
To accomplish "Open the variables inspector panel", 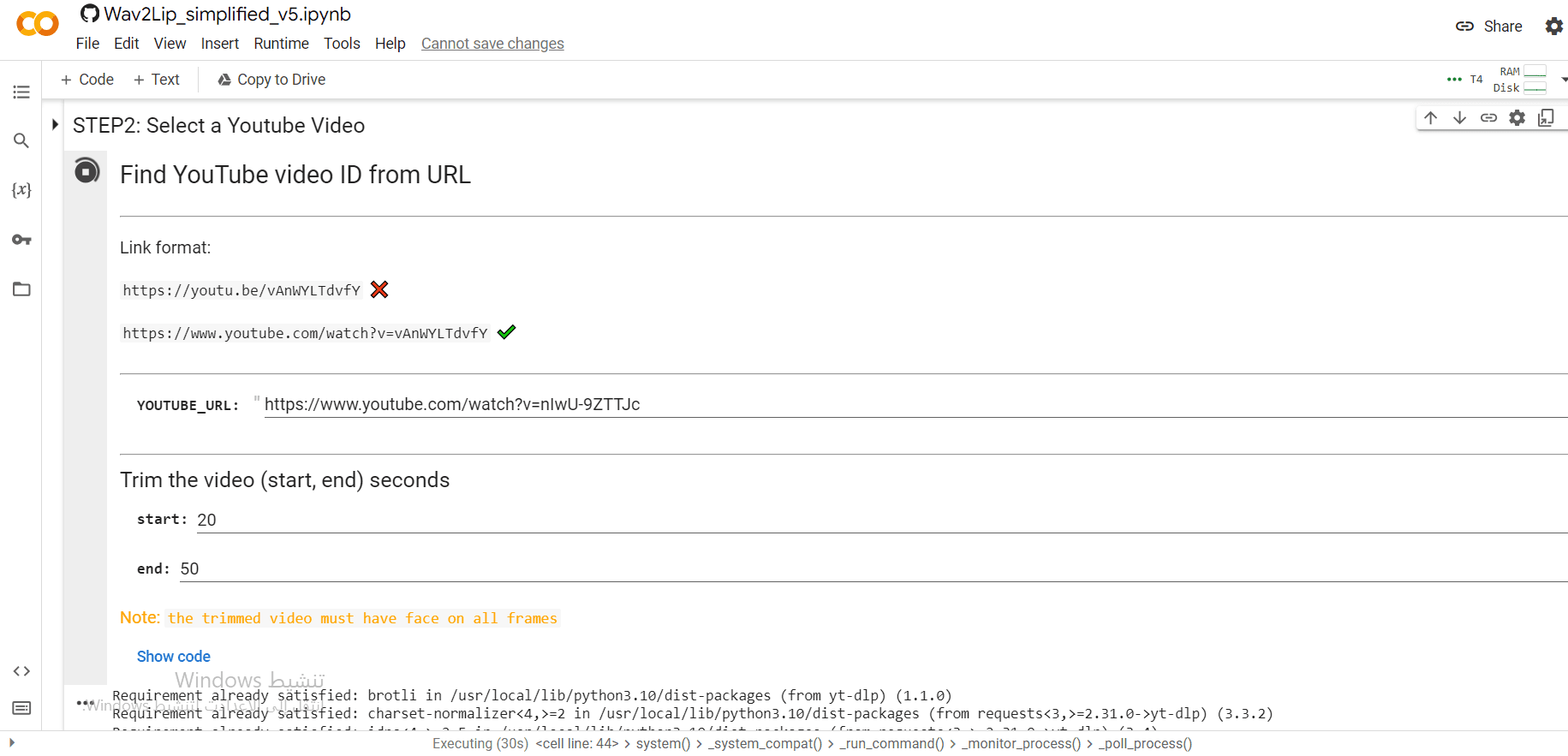I will point(21,190).
